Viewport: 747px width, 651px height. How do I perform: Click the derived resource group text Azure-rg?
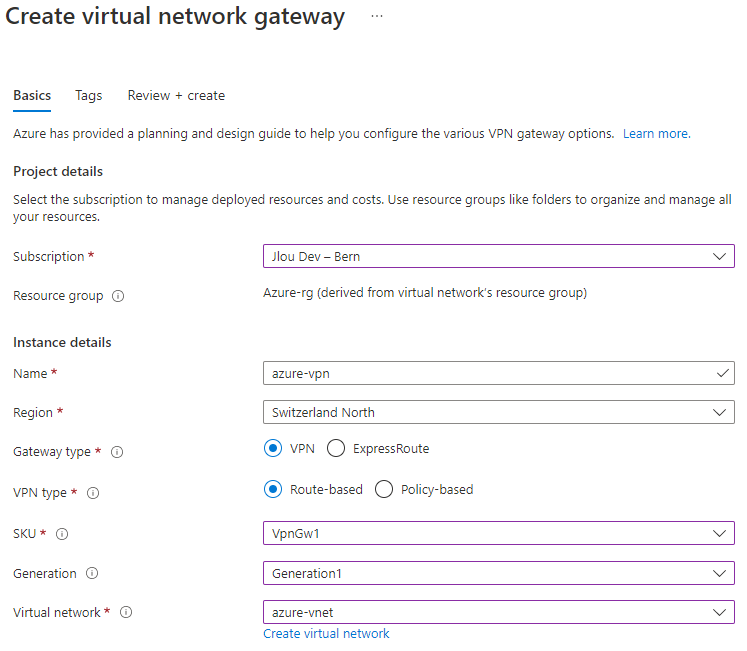point(425,293)
